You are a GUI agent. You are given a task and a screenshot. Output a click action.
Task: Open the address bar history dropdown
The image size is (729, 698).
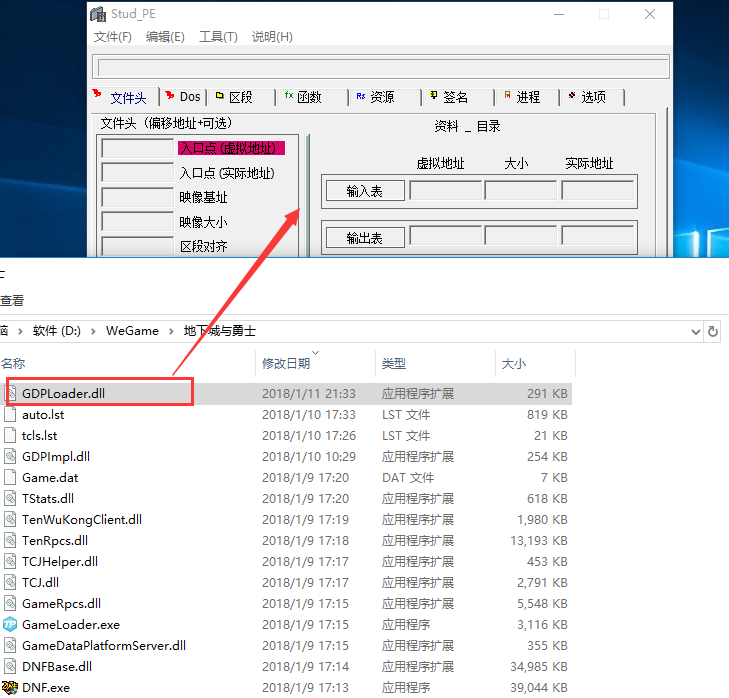pyautogui.click(x=696, y=332)
